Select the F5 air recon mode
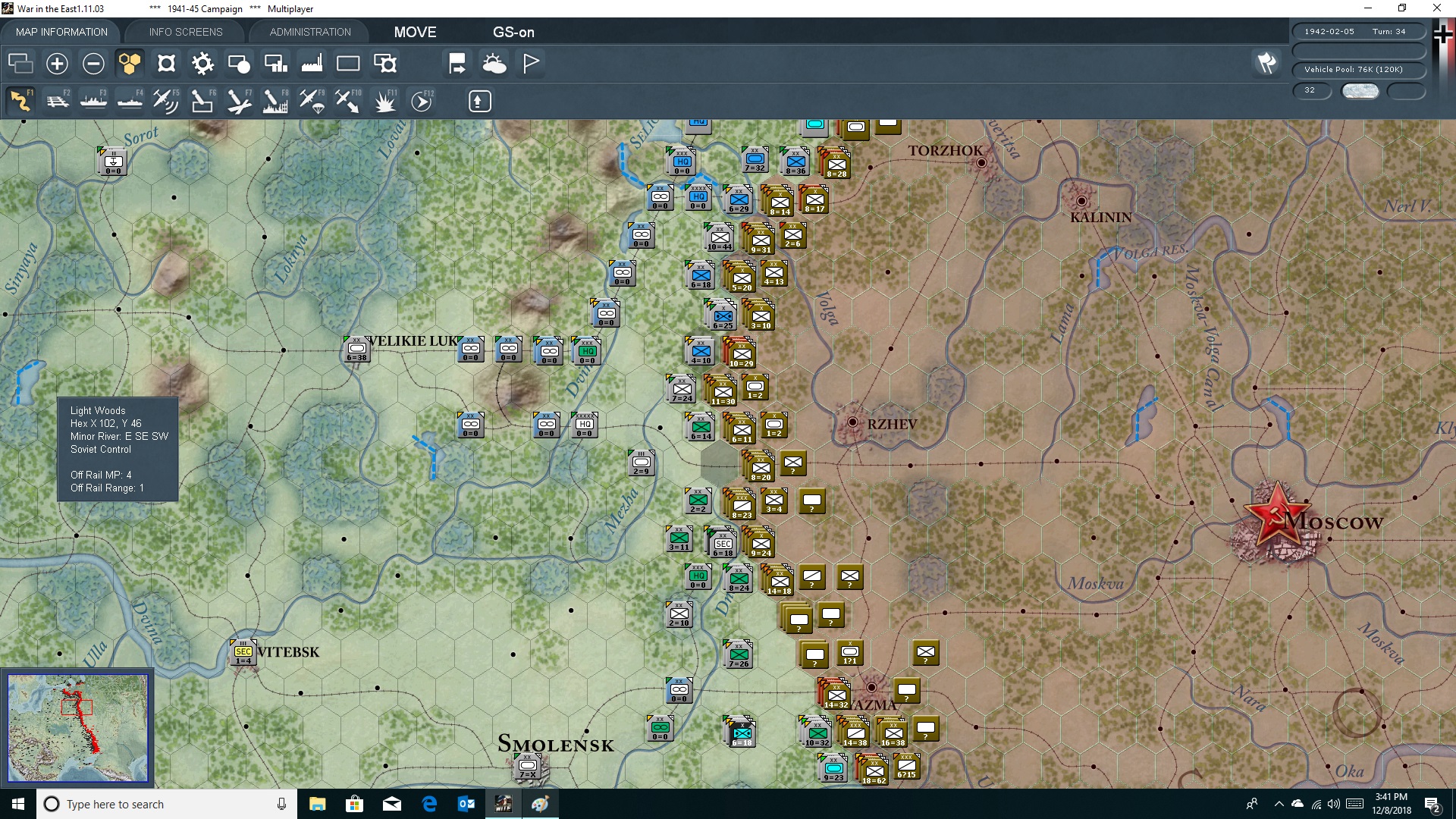Viewport: 1456px width, 819px height. [x=166, y=101]
